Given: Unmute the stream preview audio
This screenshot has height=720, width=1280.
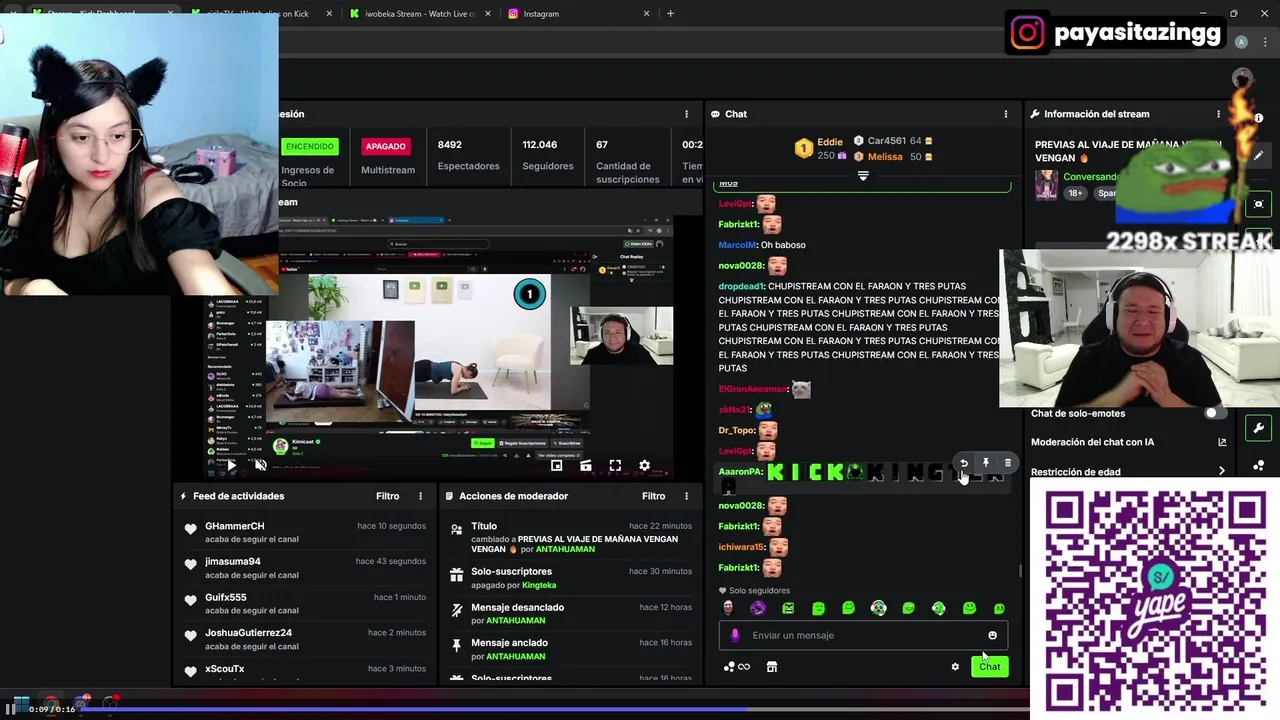Looking at the screenshot, I should (261, 465).
